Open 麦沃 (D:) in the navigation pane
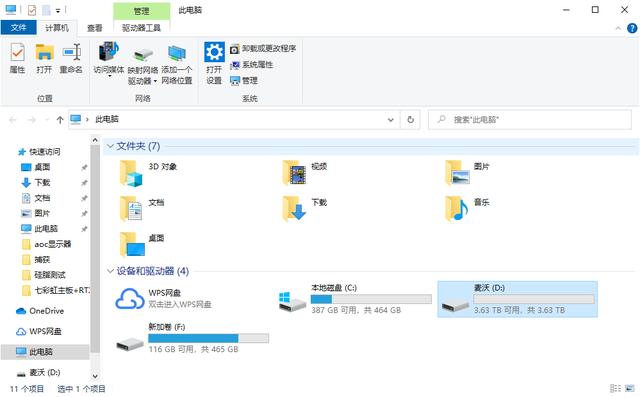 pyautogui.click(x=39, y=373)
